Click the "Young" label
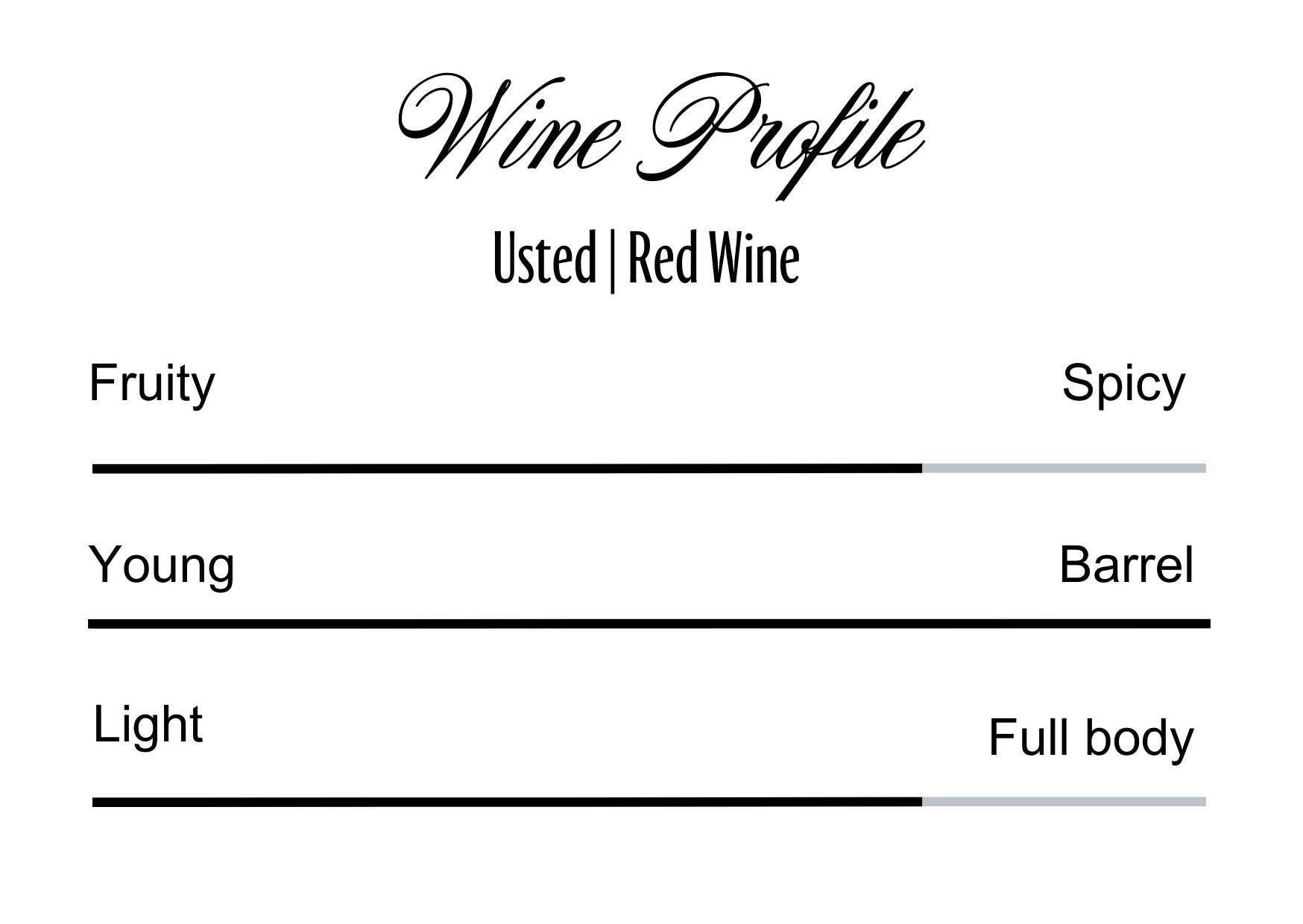 pos(162,565)
